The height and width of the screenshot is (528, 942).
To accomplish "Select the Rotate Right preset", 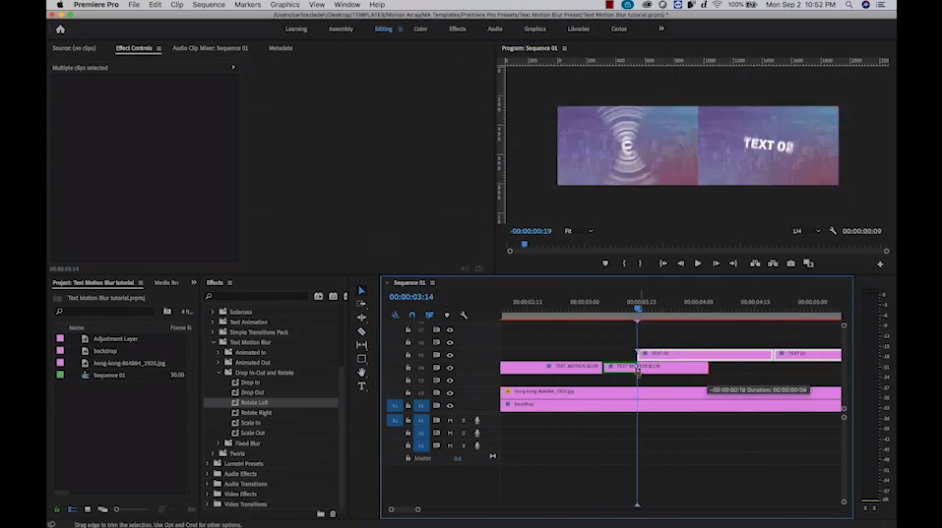I will pos(256,412).
